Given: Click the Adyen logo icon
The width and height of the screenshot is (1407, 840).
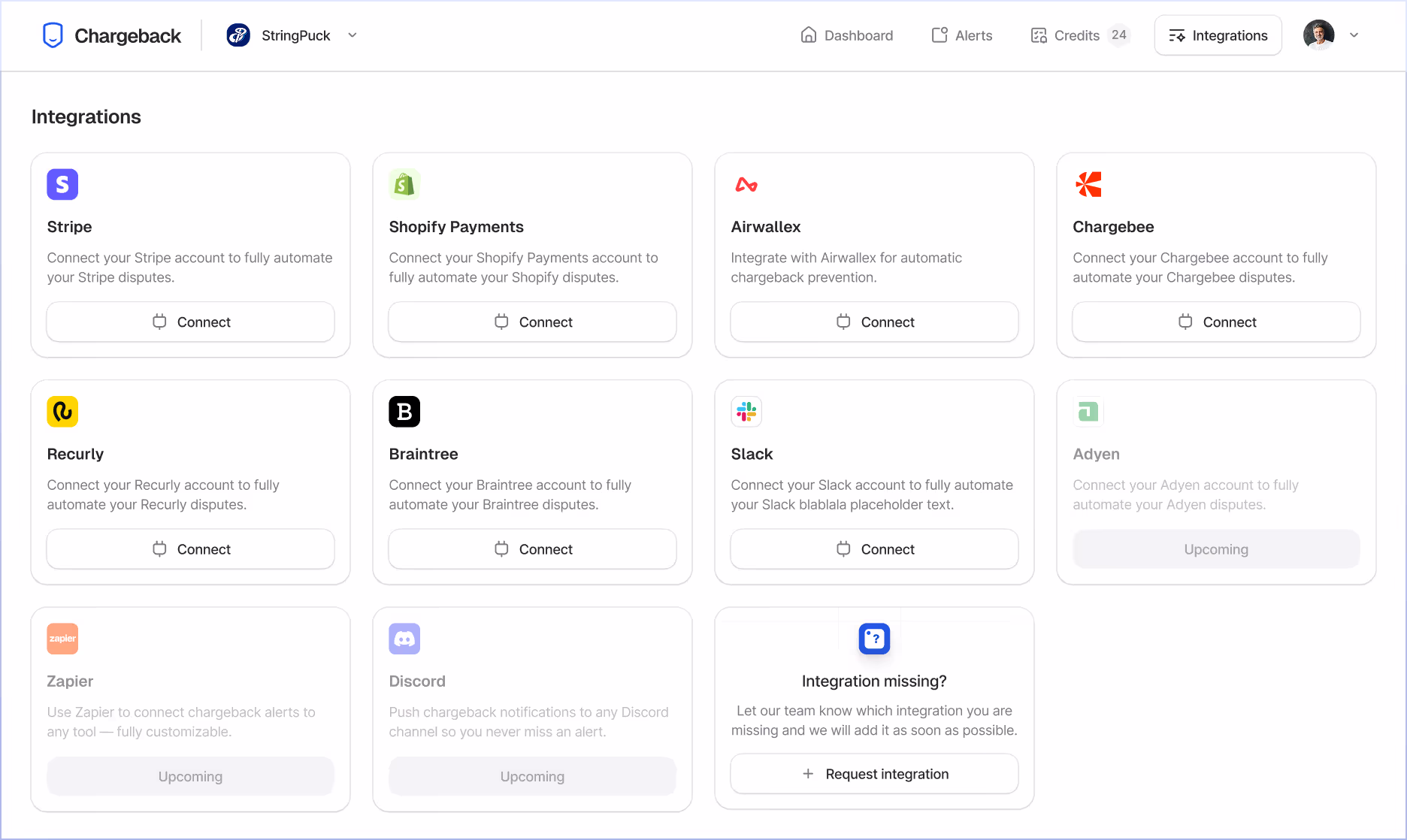Looking at the screenshot, I should coord(1088,412).
